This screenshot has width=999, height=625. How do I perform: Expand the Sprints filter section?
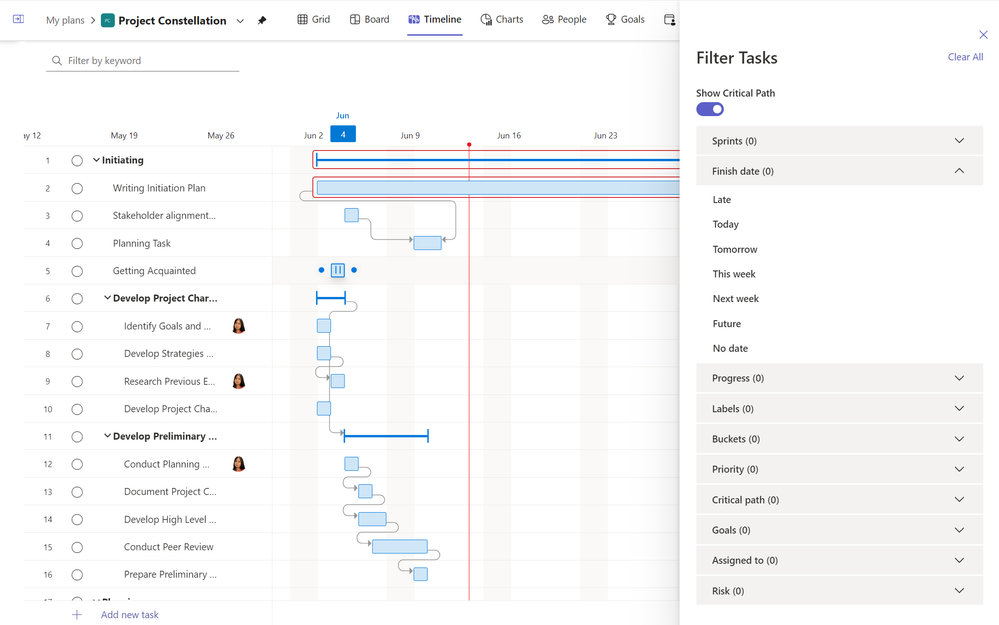[840, 141]
